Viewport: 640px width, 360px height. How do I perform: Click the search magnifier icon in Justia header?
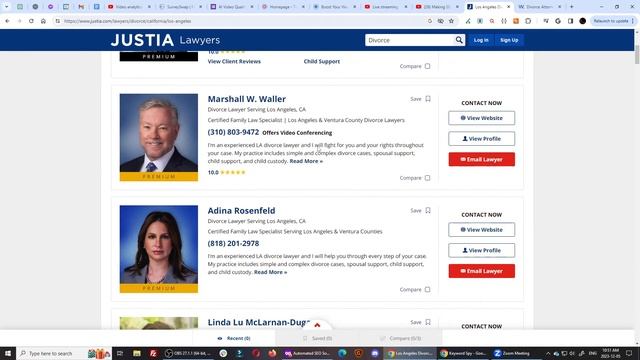pyautogui.click(x=459, y=40)
